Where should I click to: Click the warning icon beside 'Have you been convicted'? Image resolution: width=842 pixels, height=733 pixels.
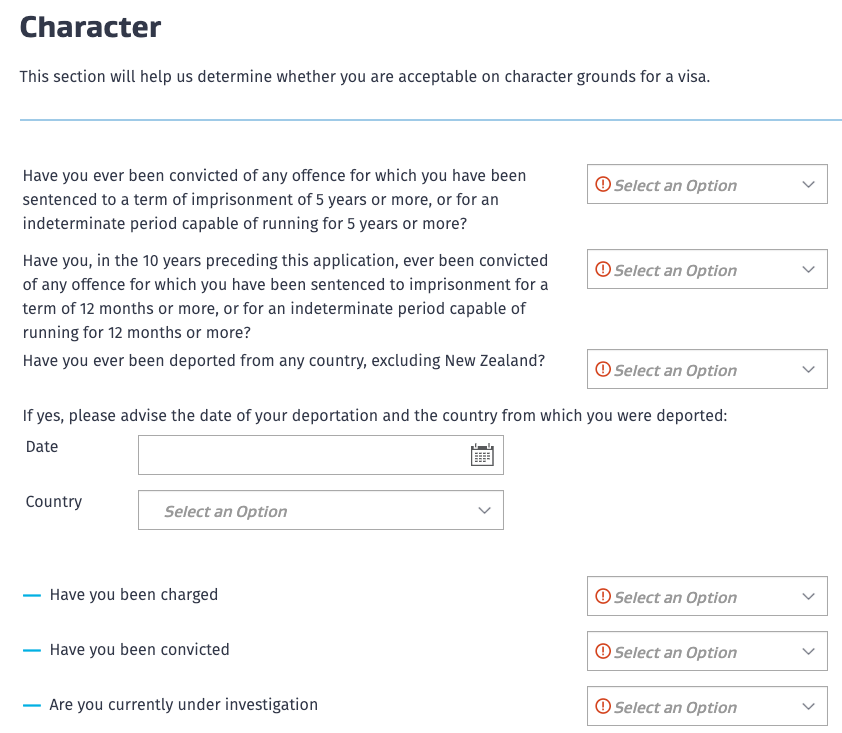pyautogui.click(x=603, y=652)
